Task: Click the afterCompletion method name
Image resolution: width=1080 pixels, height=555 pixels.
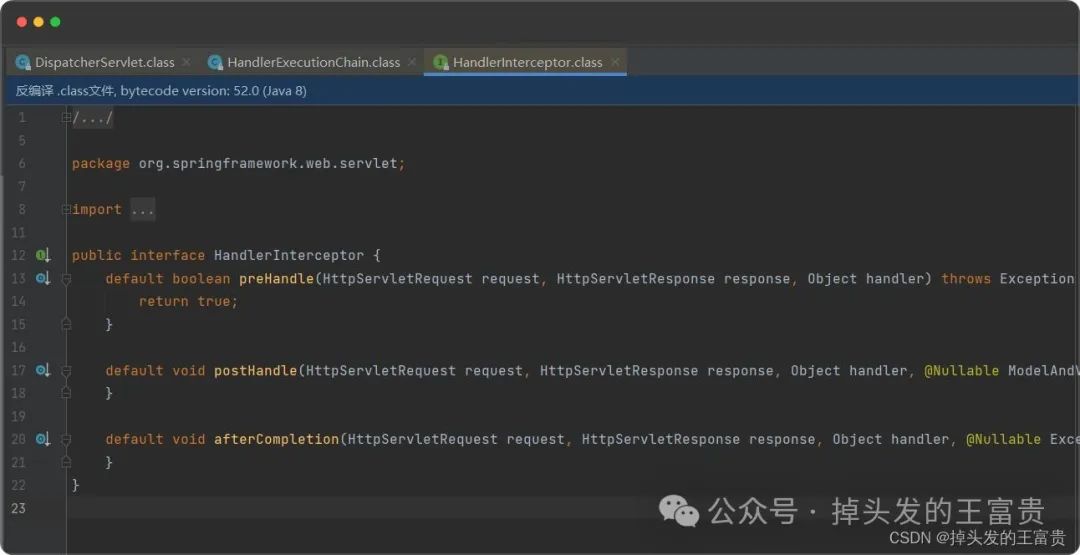Action: tap(276, 439)
